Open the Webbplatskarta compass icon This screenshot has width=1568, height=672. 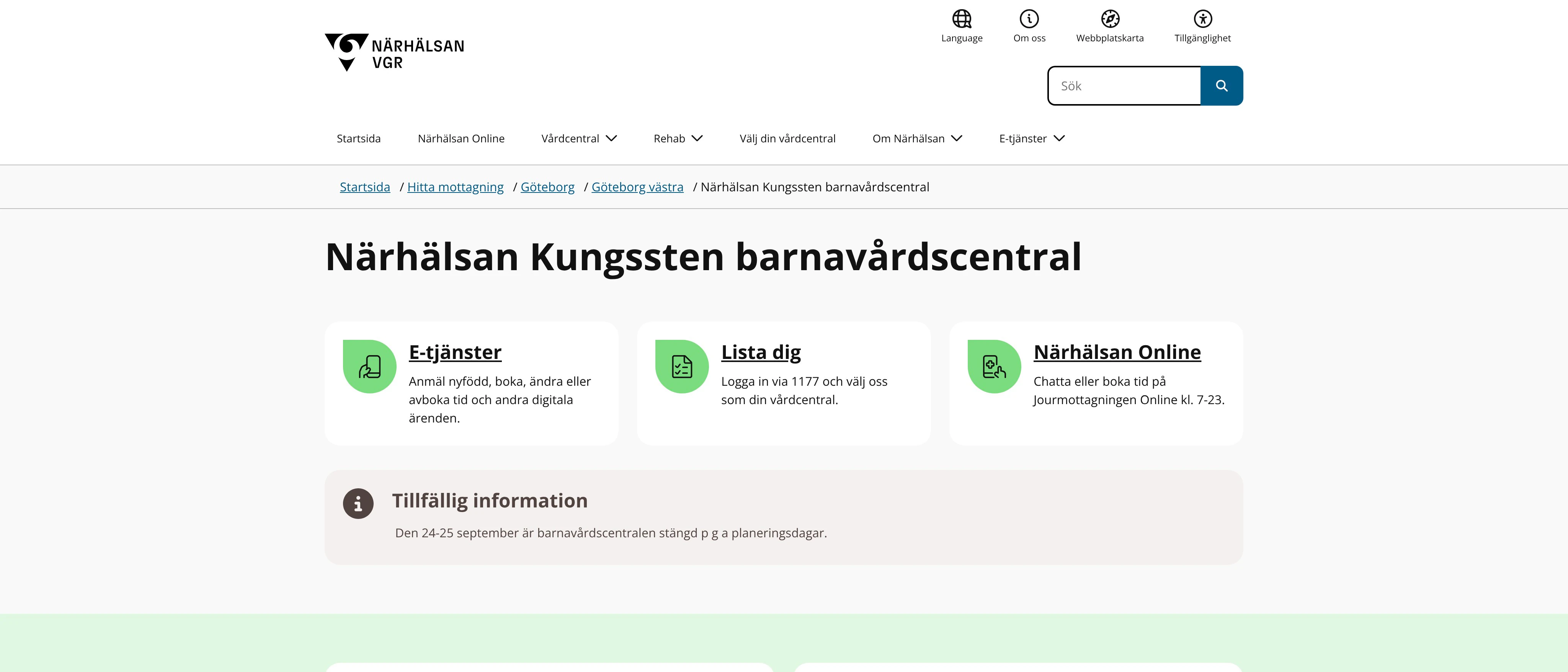pos(1110,19)
